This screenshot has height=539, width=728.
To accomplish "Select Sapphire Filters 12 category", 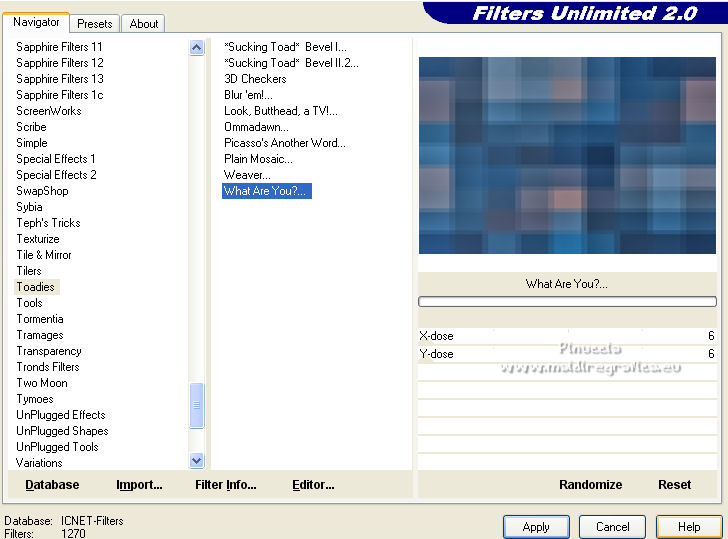I will (59, 63).
